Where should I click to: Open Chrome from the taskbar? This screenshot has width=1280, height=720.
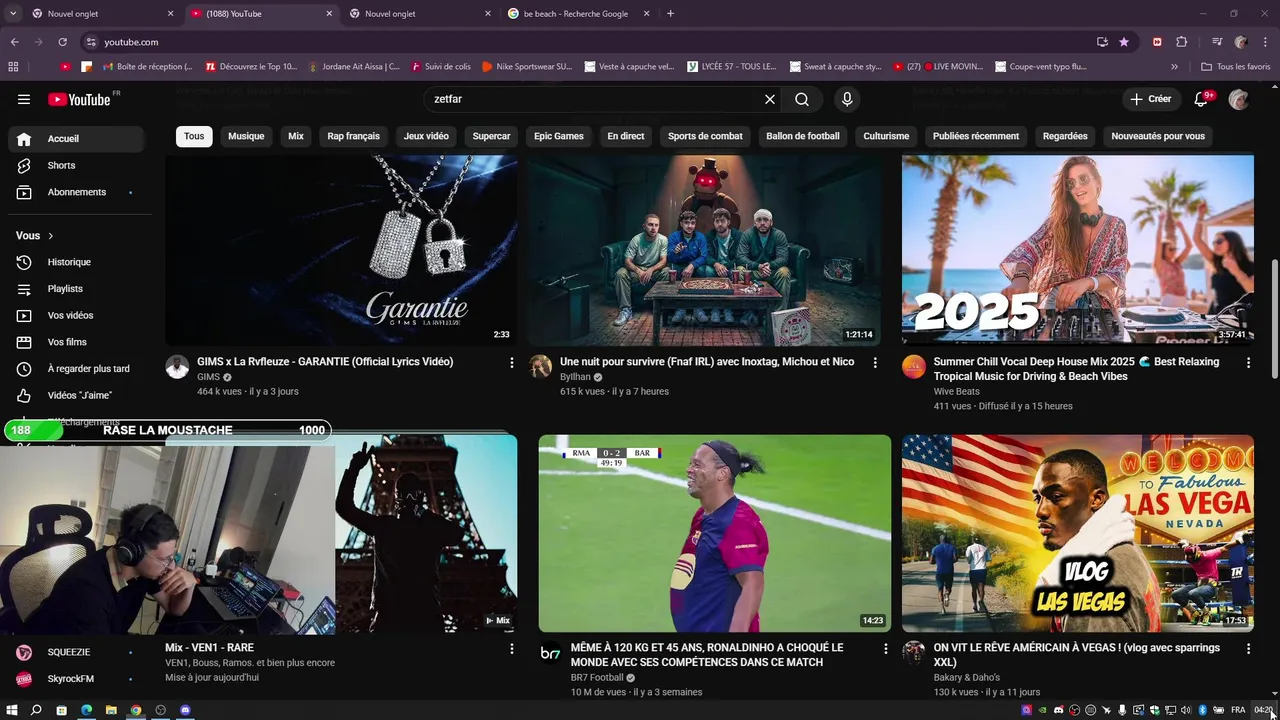point(136,710)
